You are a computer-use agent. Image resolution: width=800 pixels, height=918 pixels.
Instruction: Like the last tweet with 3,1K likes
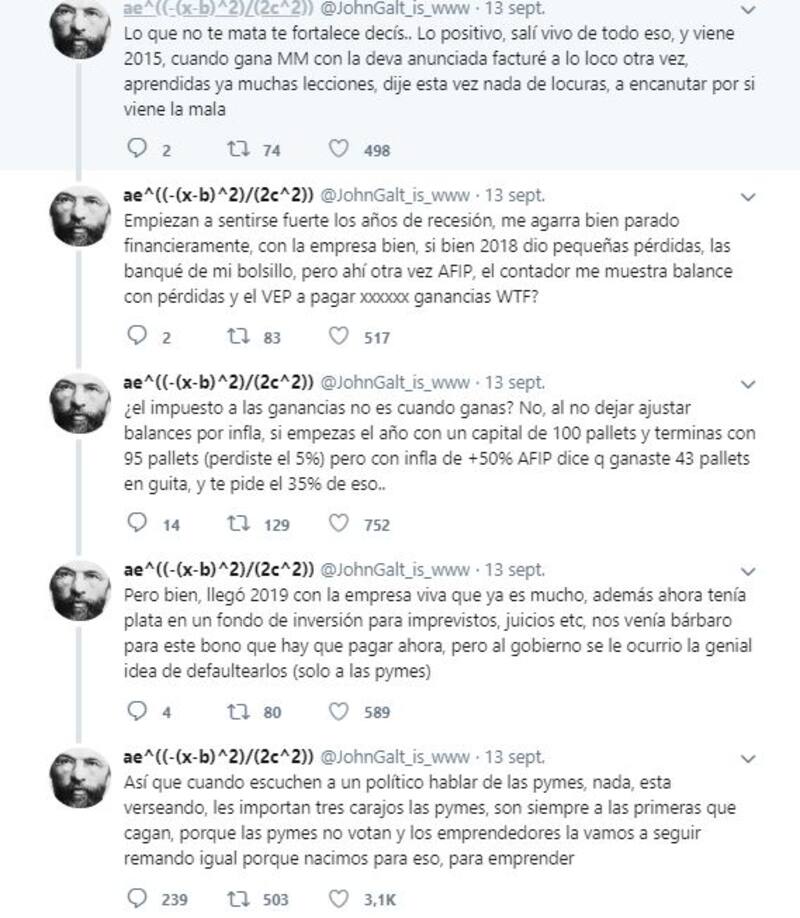pyautogui.click(x=339, y=898)
